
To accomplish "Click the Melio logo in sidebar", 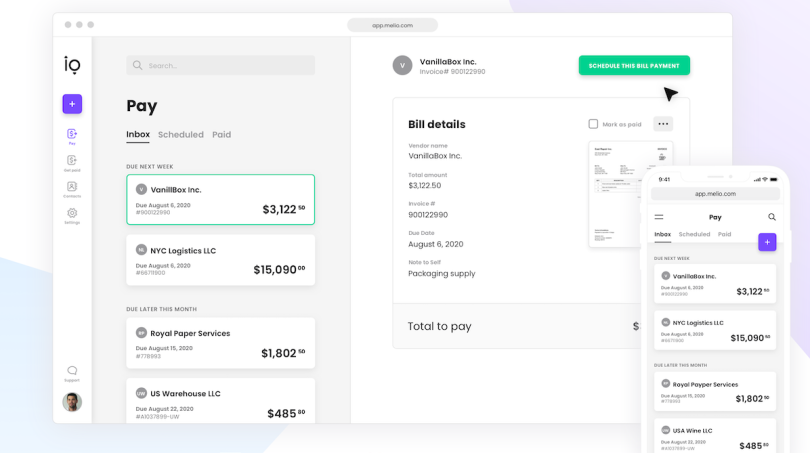I will pos(72,65).
